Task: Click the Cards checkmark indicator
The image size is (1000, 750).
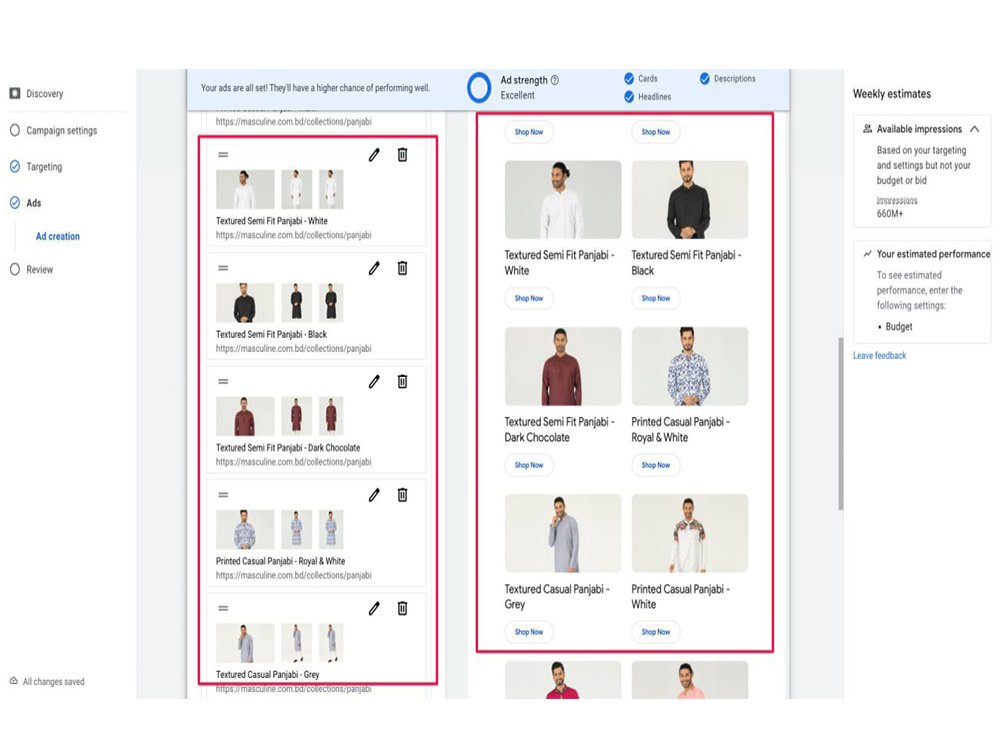Action: (x=629, y=78)
